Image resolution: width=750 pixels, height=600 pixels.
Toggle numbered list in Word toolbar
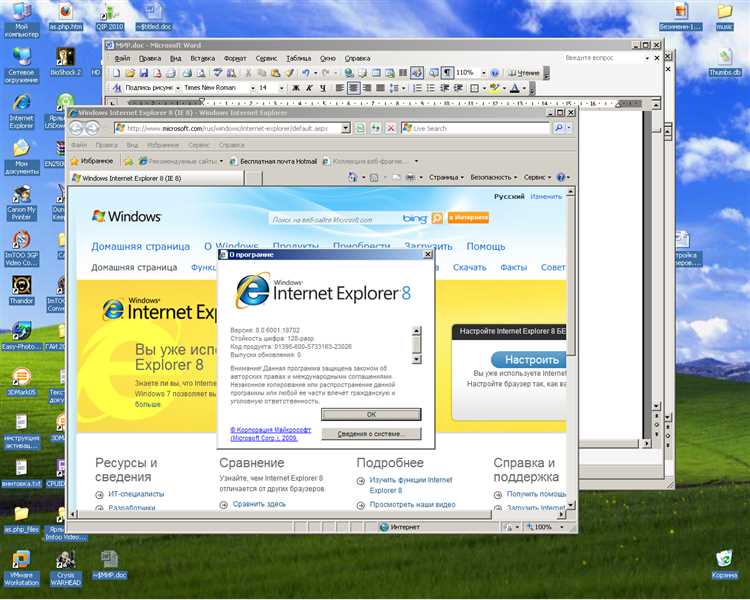point(417,88)
